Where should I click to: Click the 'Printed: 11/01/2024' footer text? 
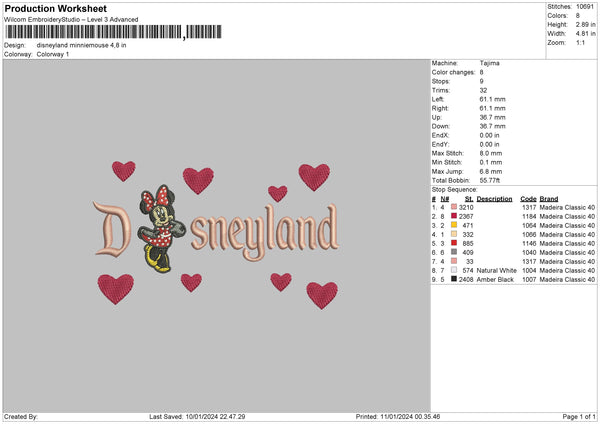398,417
